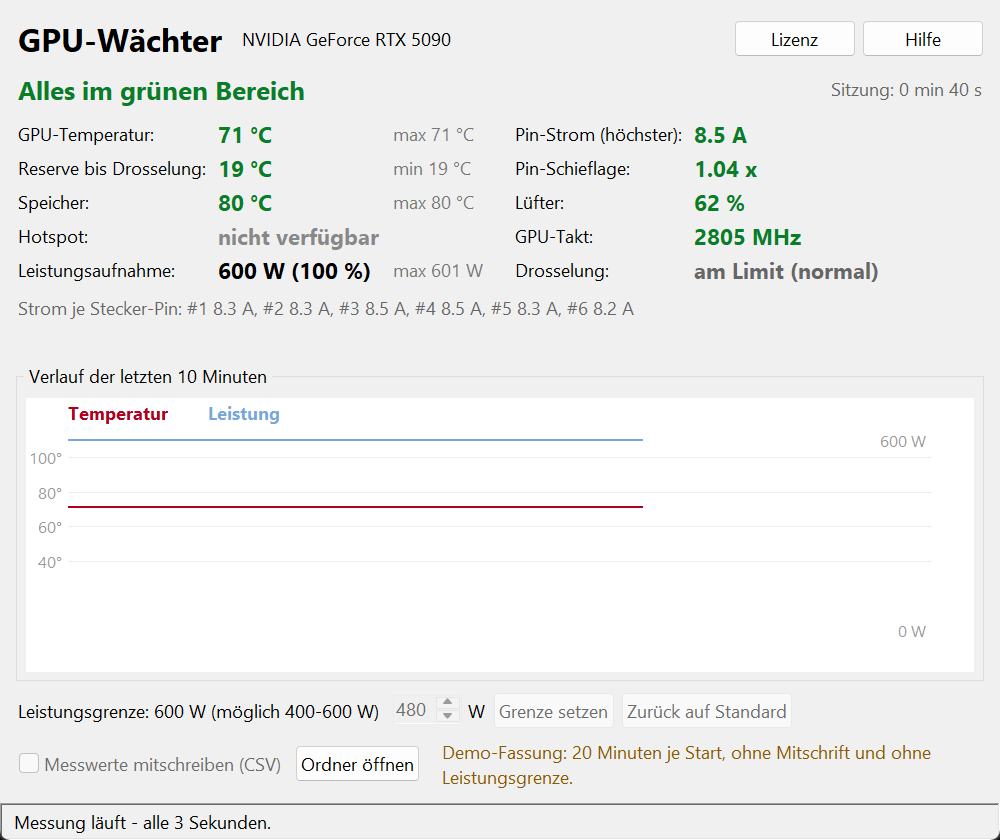The width and height of the screenshot is (1000, 840).
Task: Click the 'Verlauf der letzten 10 Minuten' group title
Action: click(148, 377)
